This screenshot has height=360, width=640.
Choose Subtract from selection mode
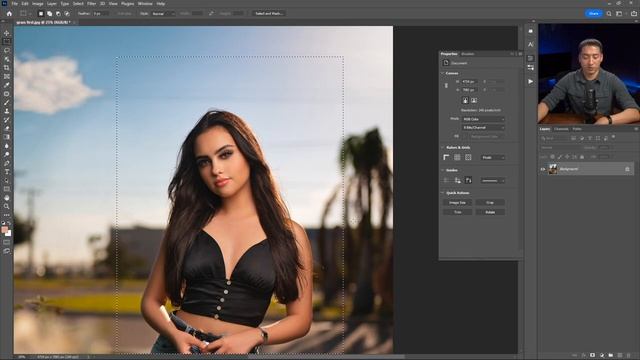coord(58,13)
